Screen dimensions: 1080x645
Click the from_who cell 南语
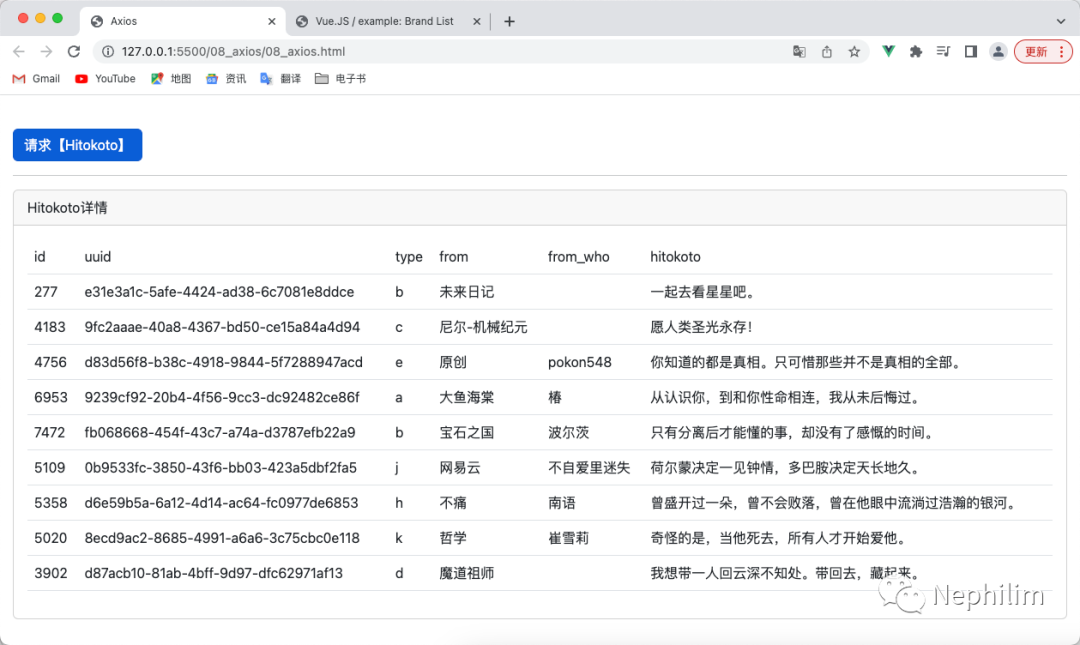(x=561, y=503)
